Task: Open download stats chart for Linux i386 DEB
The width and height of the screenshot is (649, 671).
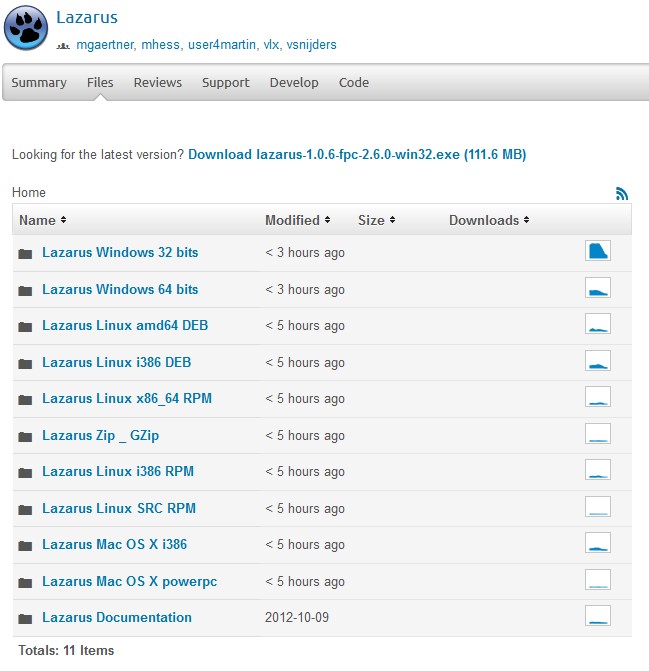Action: [598, 361]
